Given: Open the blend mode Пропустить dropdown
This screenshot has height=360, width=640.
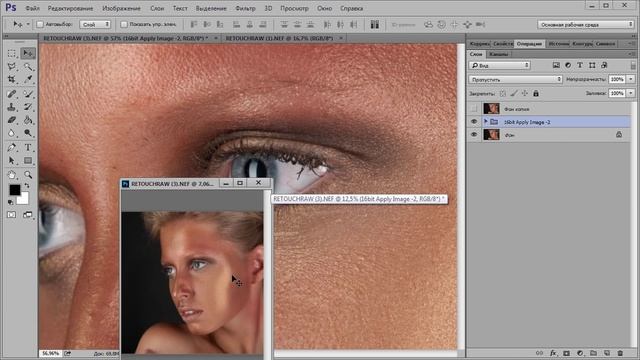Looking at the screenshot, I should (x=516, y=79).
